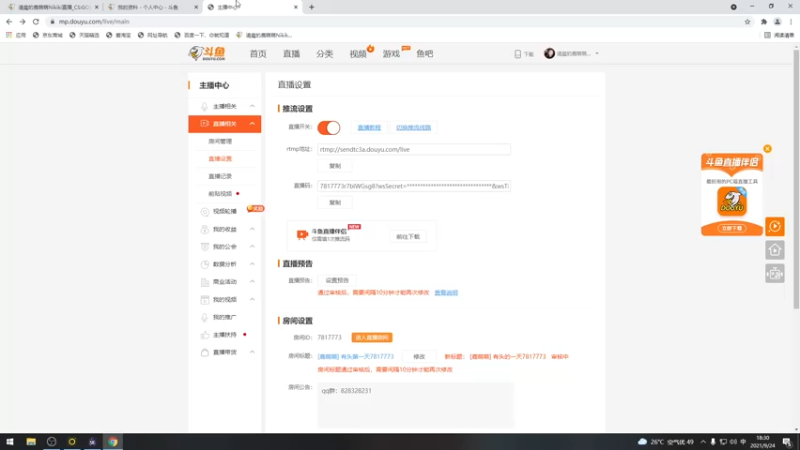
Task: Click 立即下载 in the floating ad
Action: pos(732,229)
